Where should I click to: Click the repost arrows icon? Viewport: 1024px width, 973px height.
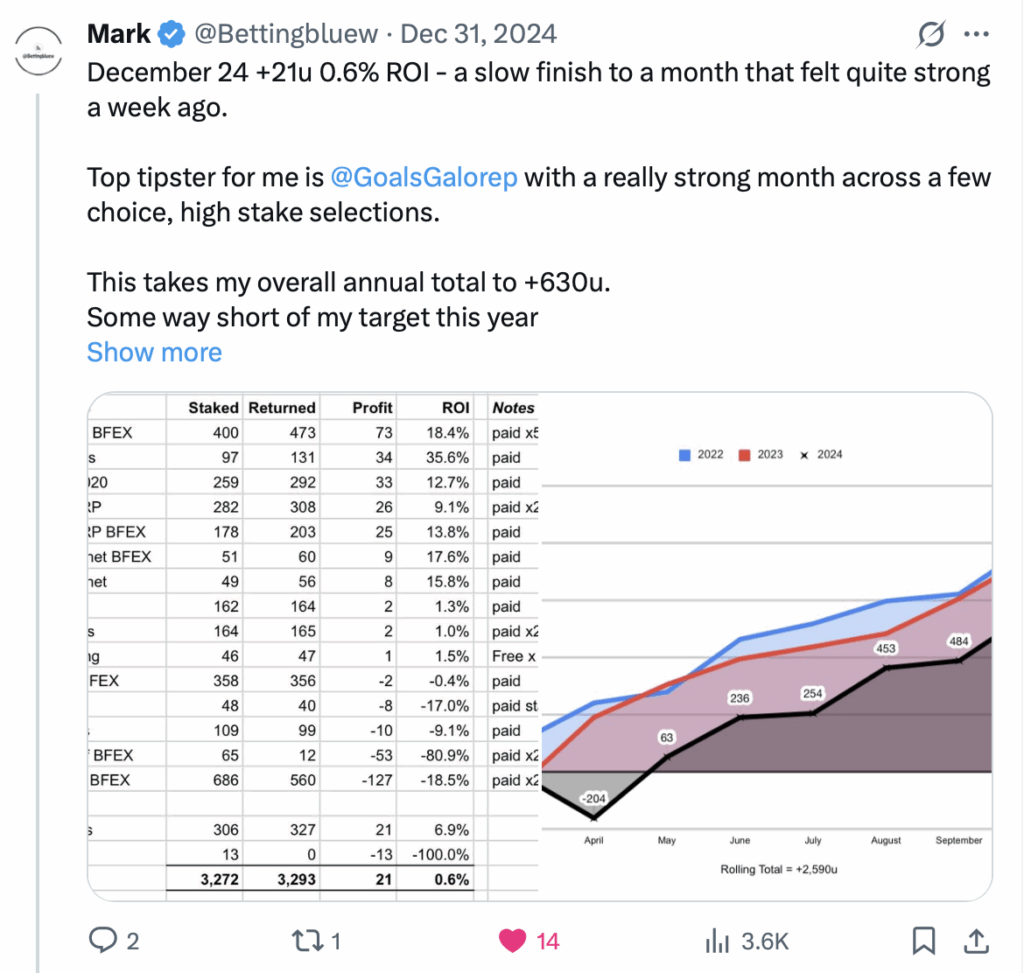tap(307, 941)
